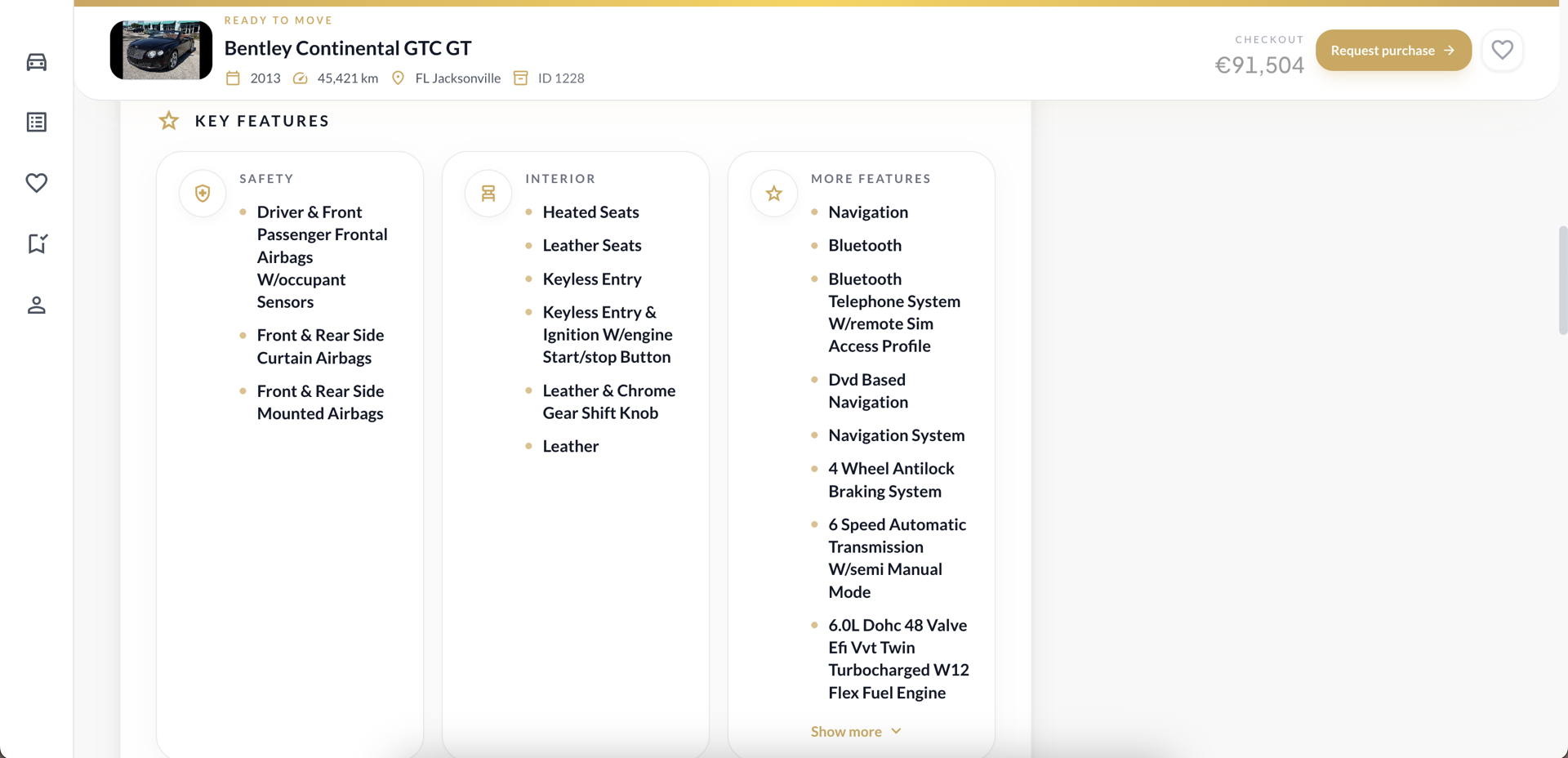The image size is (1568, 758).
Task: Open saved bookmarks icon in sidebar
Action: tap(36, 243)
